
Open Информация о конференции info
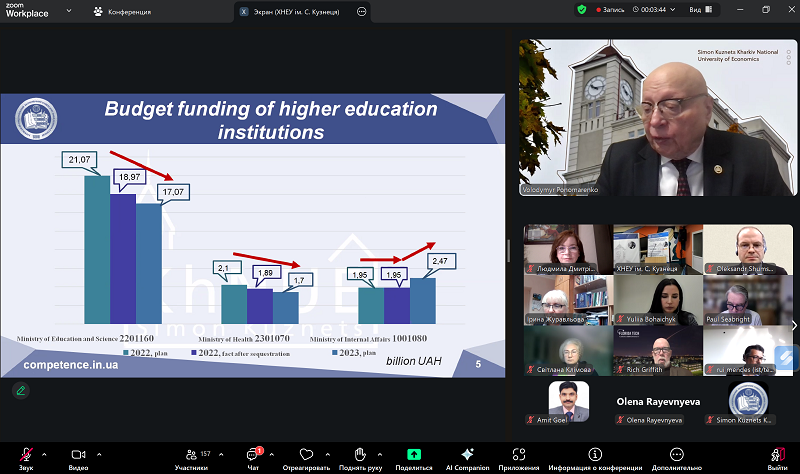pos(595,455)
